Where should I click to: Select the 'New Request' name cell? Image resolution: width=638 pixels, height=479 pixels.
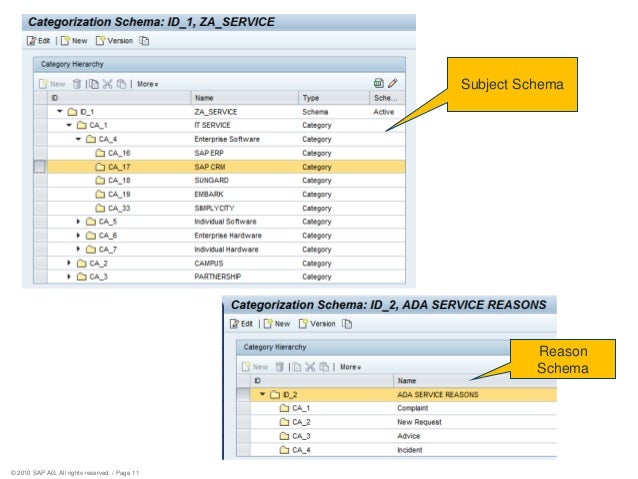(x=419, y=422)
